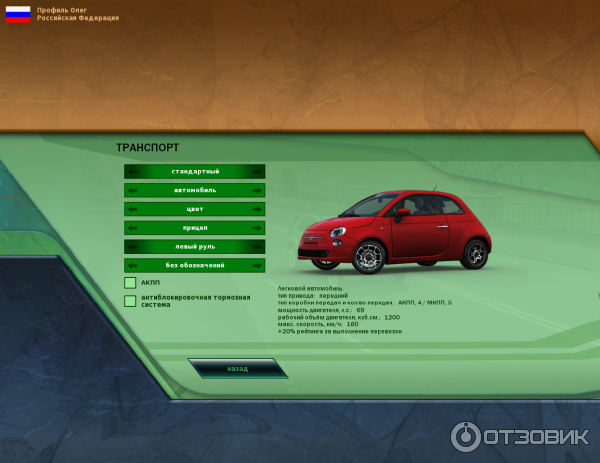Click the левый руль left arrow
This screenshot has width=600, height=463.
pos(132,247)
